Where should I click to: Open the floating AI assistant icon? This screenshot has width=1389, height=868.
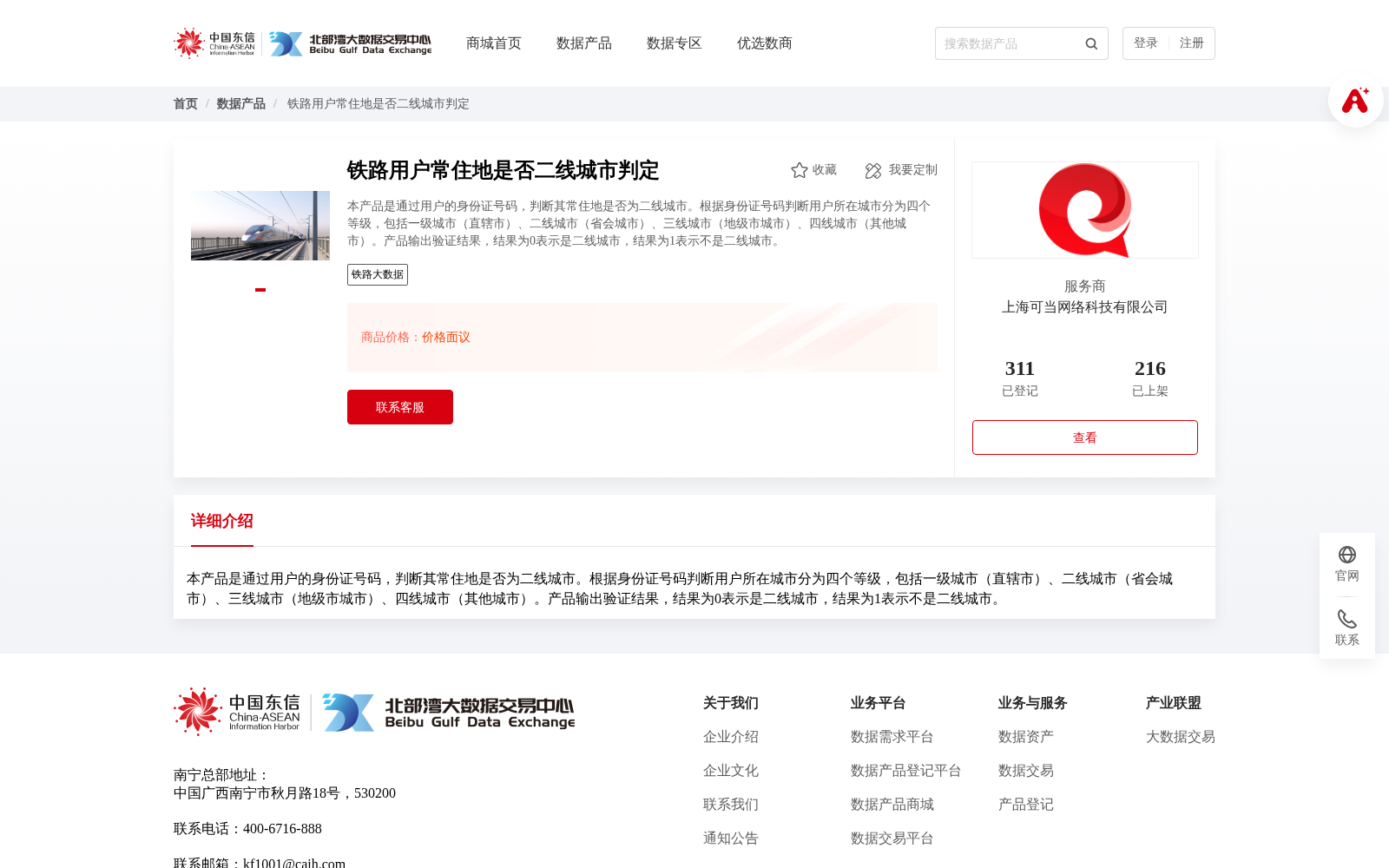(x=1355, y=100)
